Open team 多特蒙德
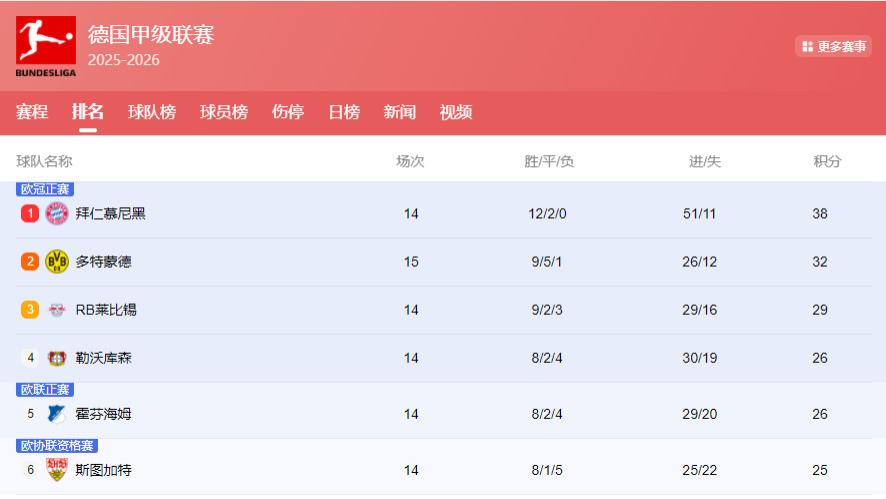The image size is (886, 499). point(103,262)
